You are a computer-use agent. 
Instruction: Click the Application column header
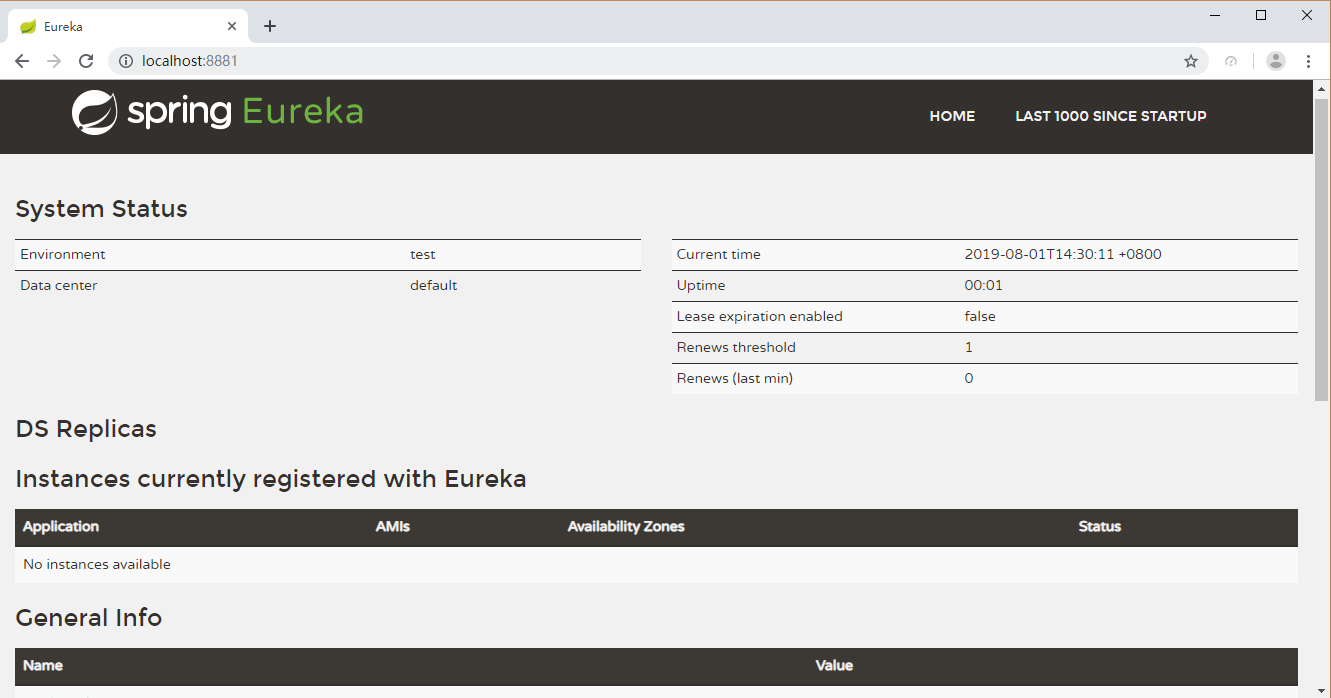tap(61, 526)
